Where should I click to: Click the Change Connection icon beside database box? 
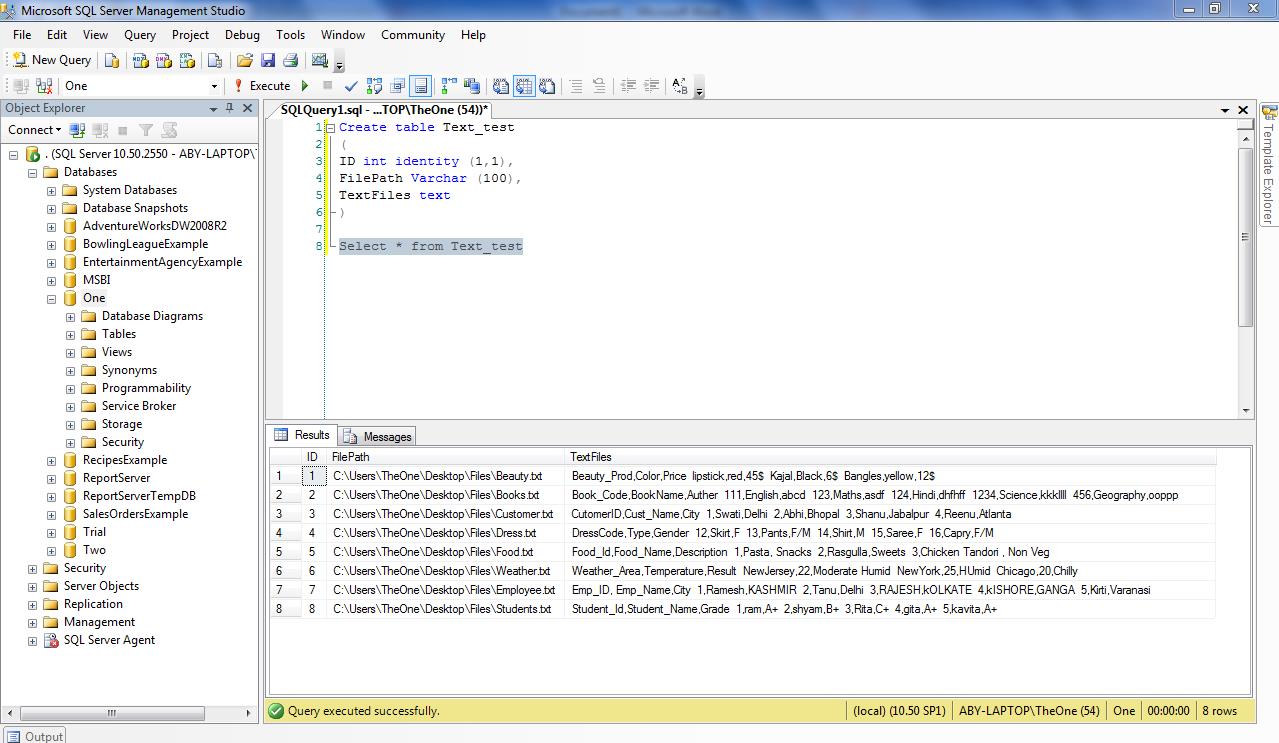pyautogui.click(x=44, y=86)
